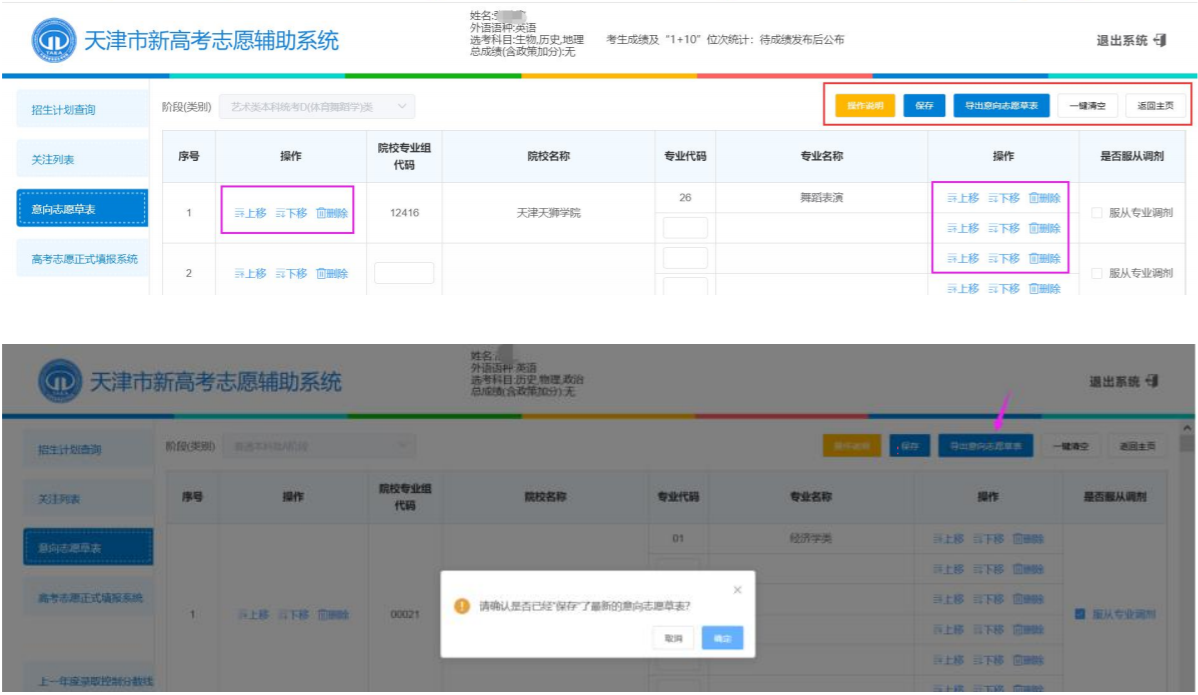Open 上一年度录取控制分数线 in the sidebar
The width and height of the screenshot is (1198, 695).
(x=95, y=681)
